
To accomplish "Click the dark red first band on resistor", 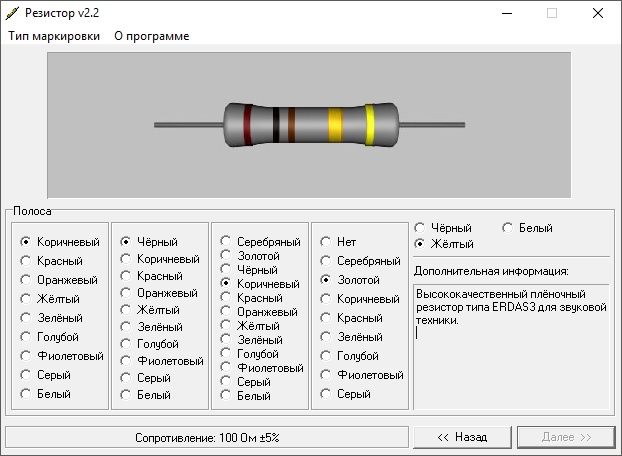I will [x=247, y=125].
